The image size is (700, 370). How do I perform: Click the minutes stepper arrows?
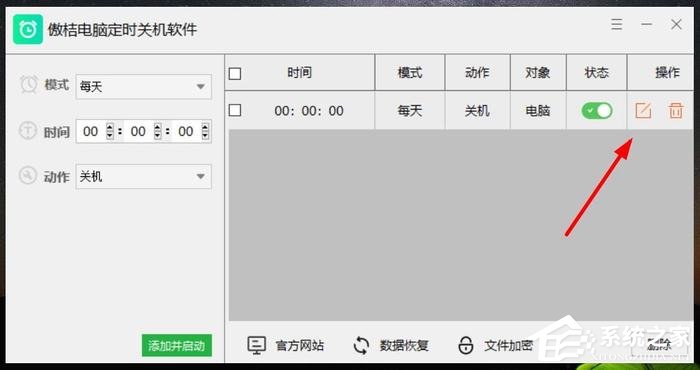coord(157,131)
